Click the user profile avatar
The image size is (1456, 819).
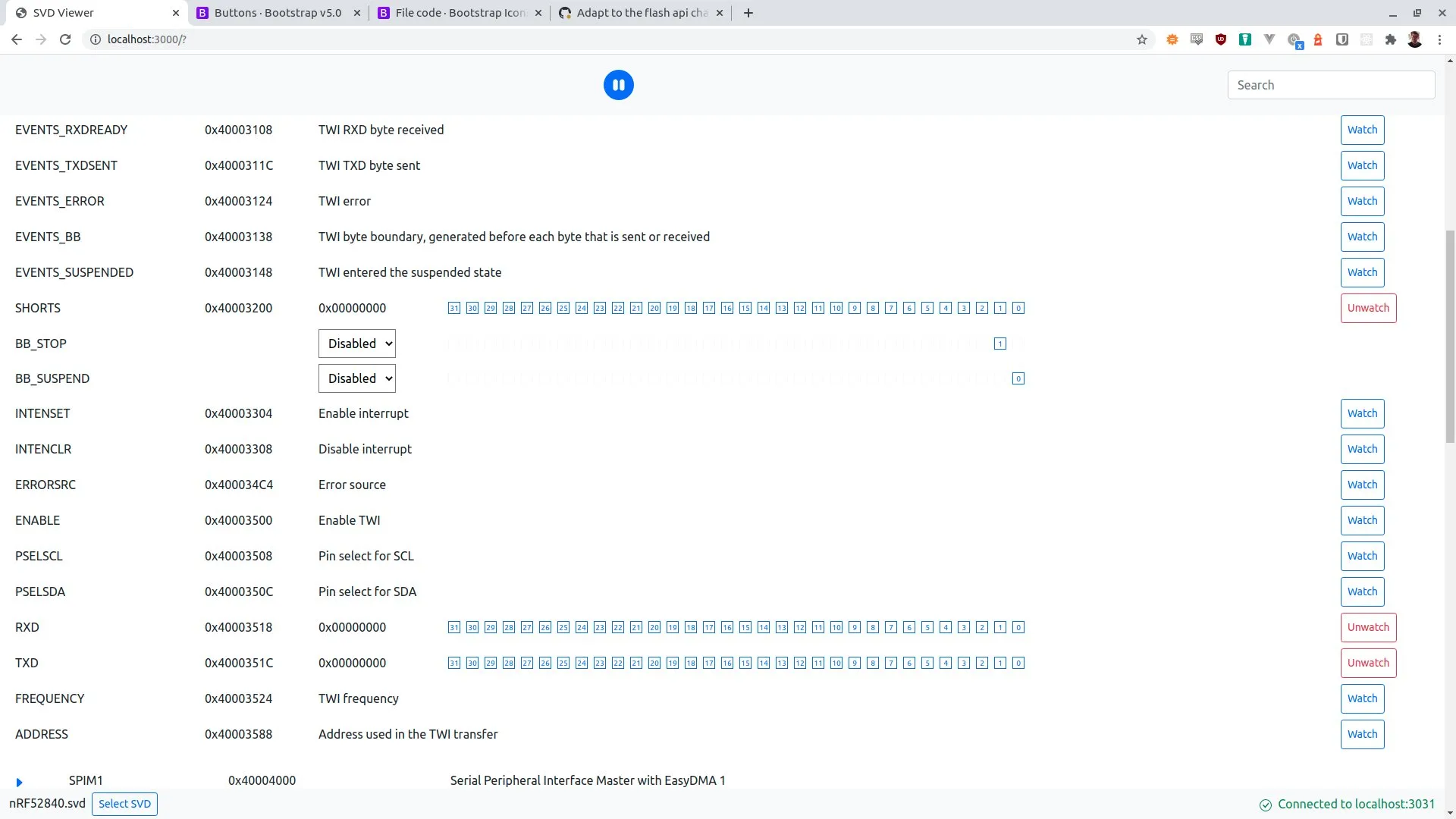(x=1414, y=39)
